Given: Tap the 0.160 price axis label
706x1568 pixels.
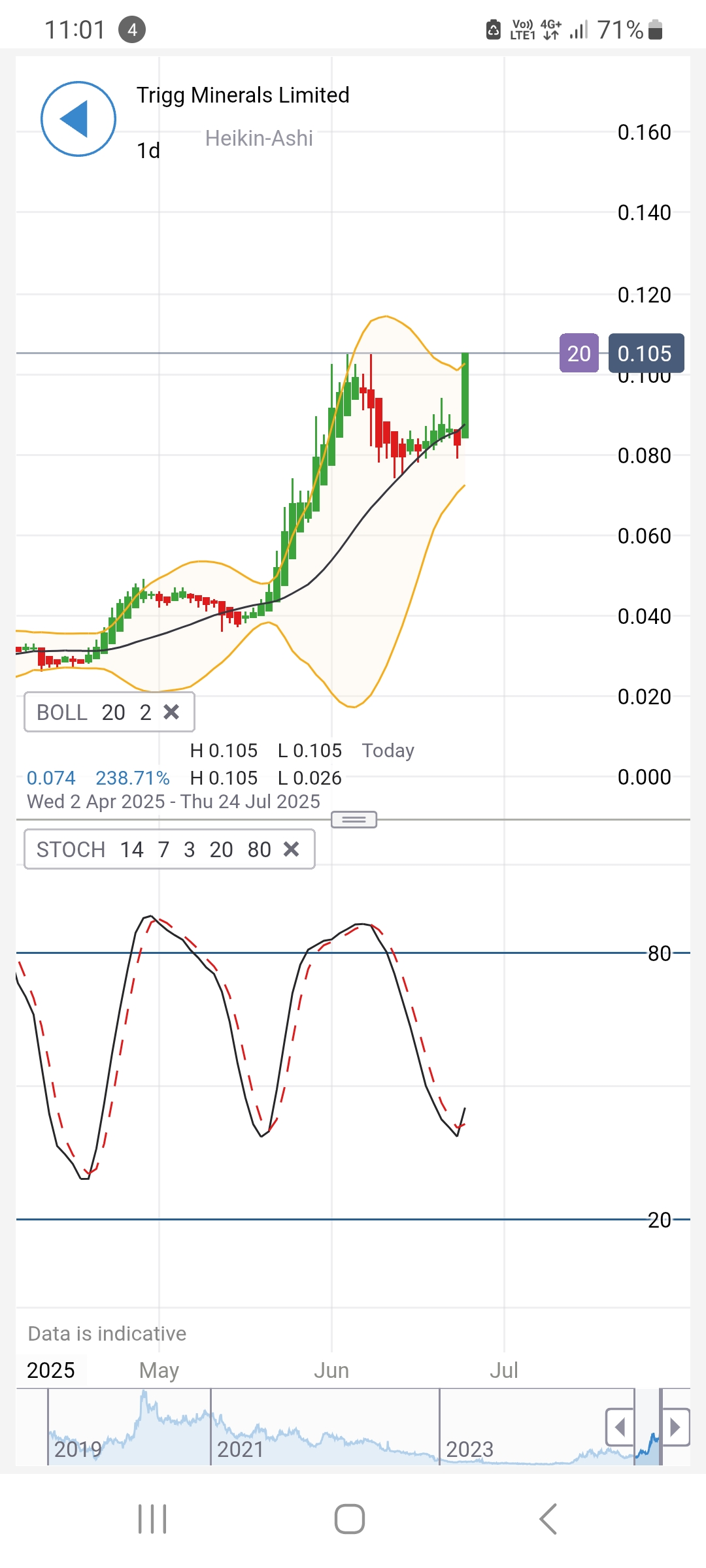Looking at the screenshot, I should coord(645,132).
